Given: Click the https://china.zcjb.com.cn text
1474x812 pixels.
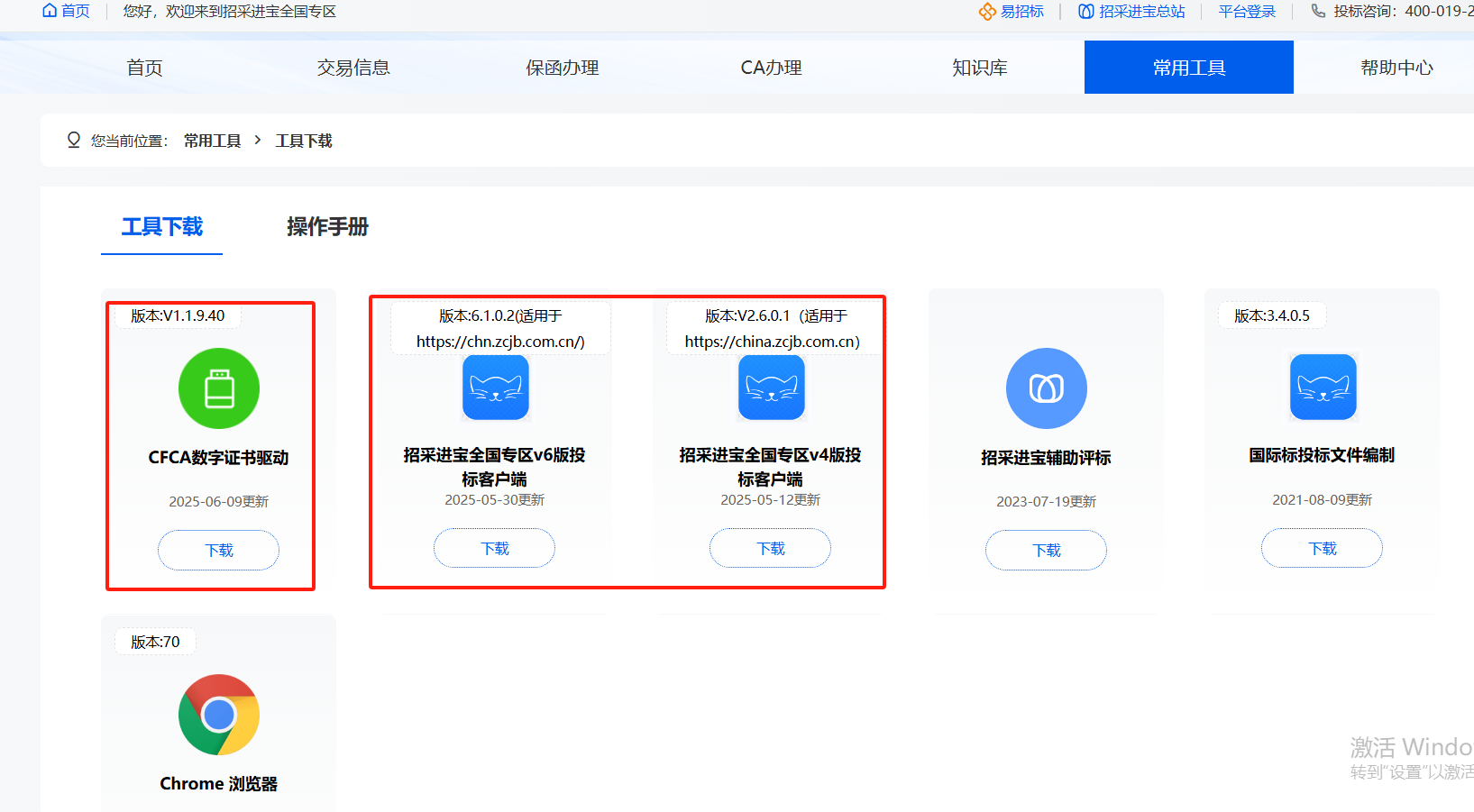Looking at the screenshot, I should [x=773, y=342].
